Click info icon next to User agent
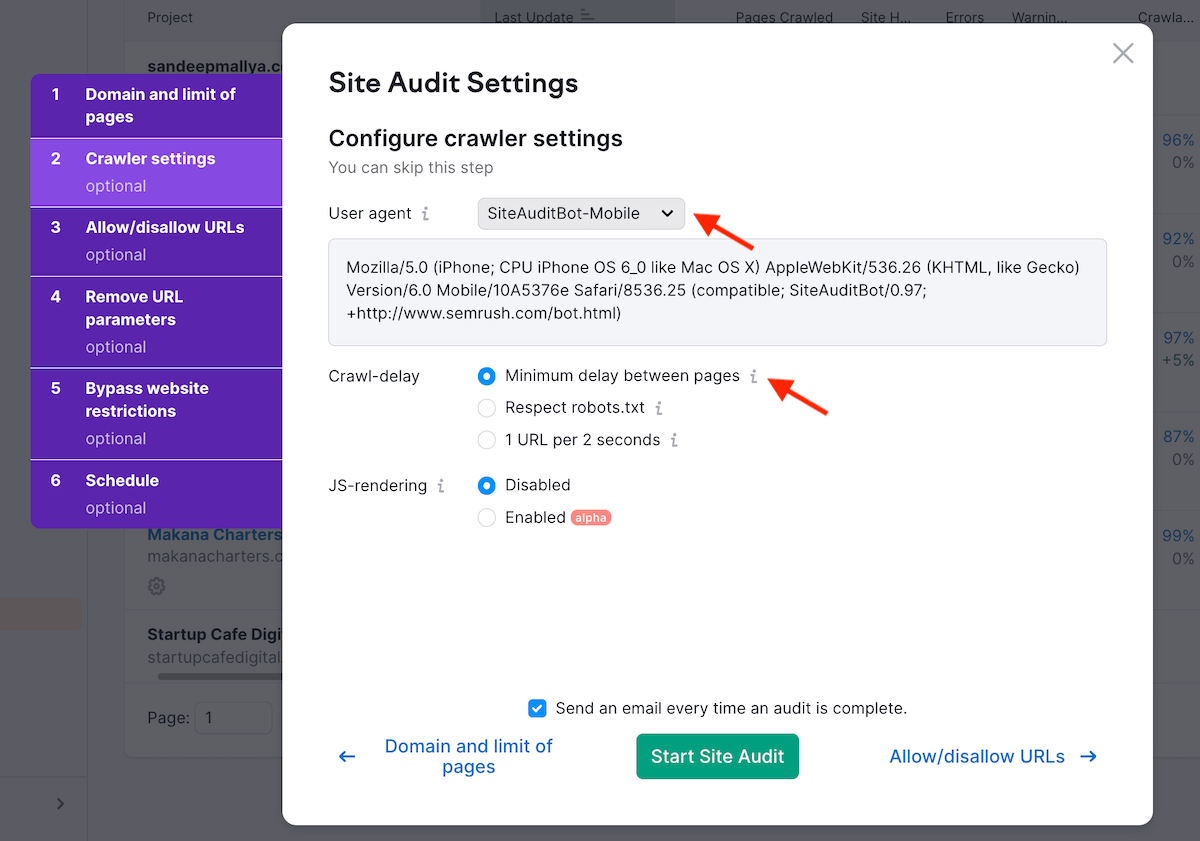 pyautogui.click(x=425, y=214)
